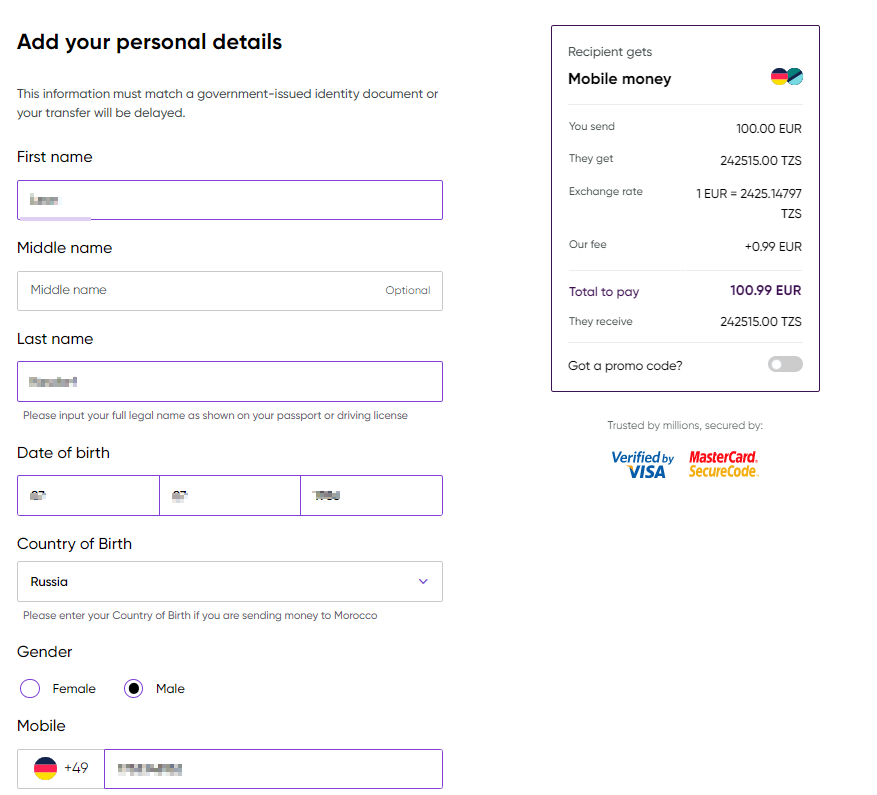Select the Female gender option
The height and width of the screenshot is (795, 877).
[x=30, y=688]
